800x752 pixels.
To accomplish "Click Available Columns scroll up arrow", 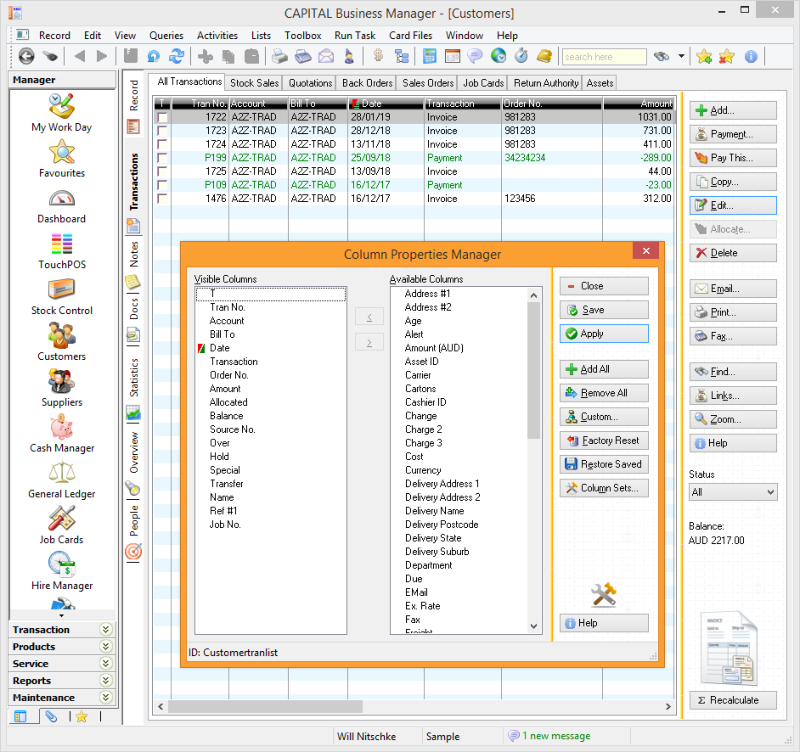I will tap(534, 295).
